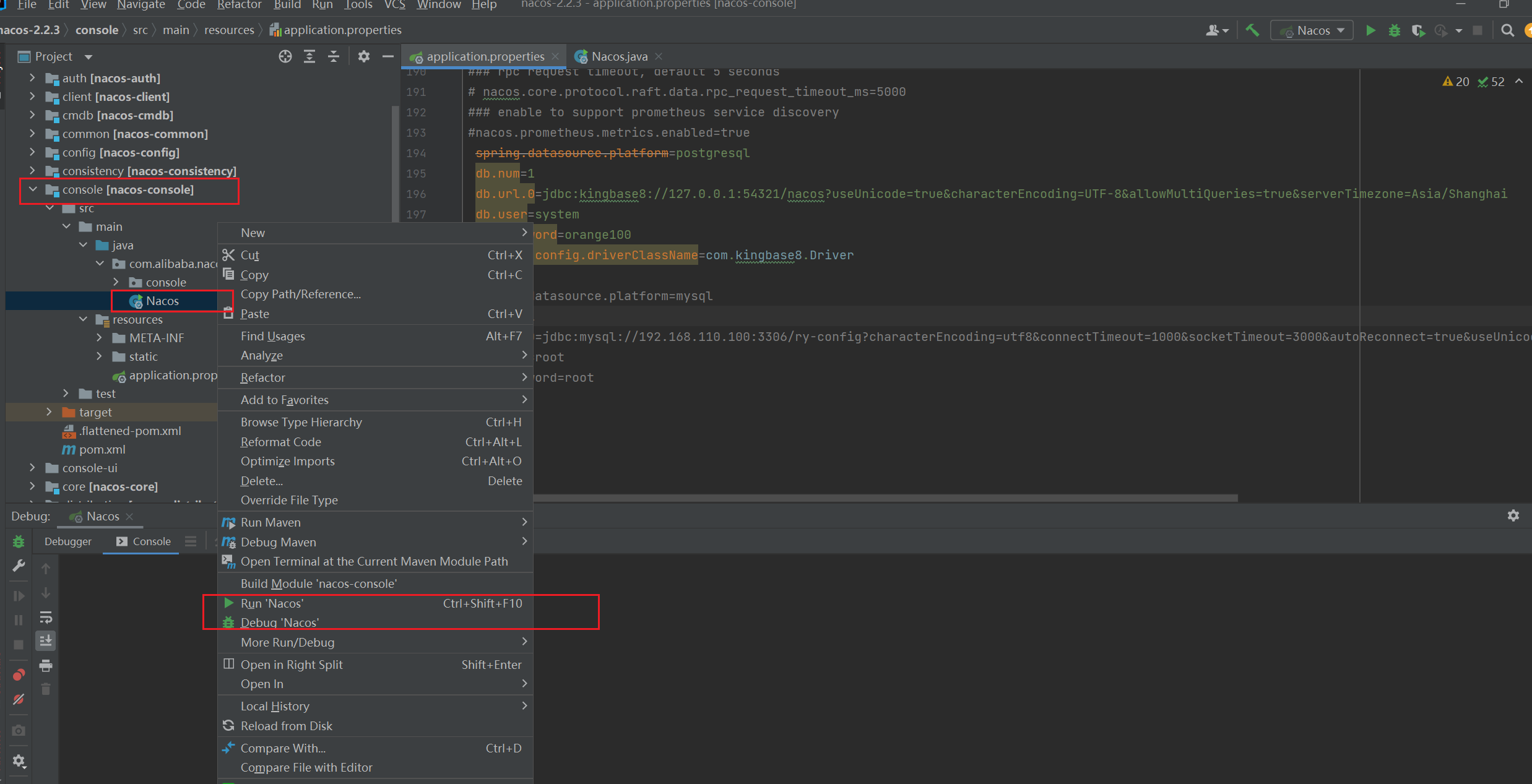The image size is (1532, 784).
Task: Place cursor on line 196 db.url text
Action: point(504,194)
